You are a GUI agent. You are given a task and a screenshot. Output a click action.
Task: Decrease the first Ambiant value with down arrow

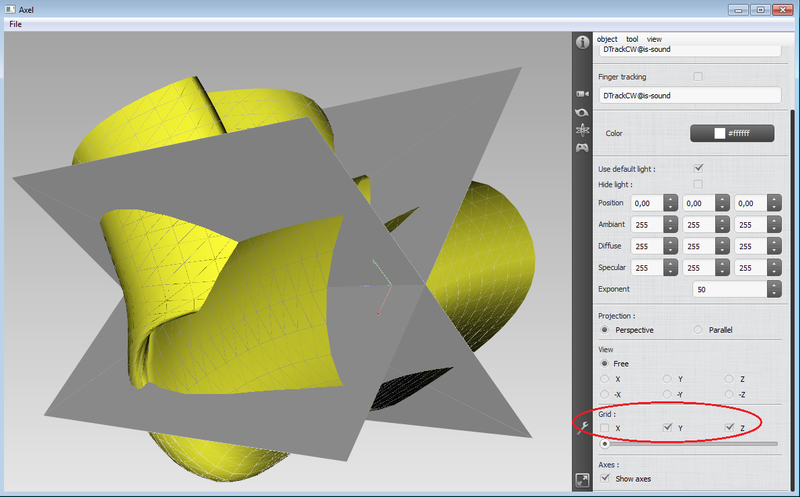[x=670, y=229]
